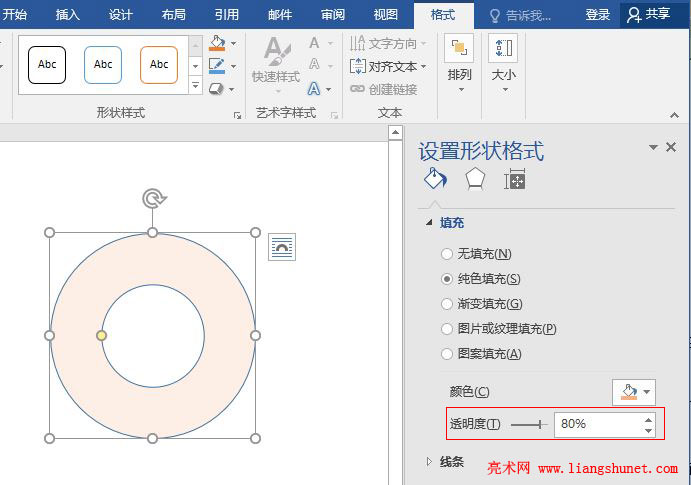
Task: Switch to the 引用 tab
Action: 227,15
